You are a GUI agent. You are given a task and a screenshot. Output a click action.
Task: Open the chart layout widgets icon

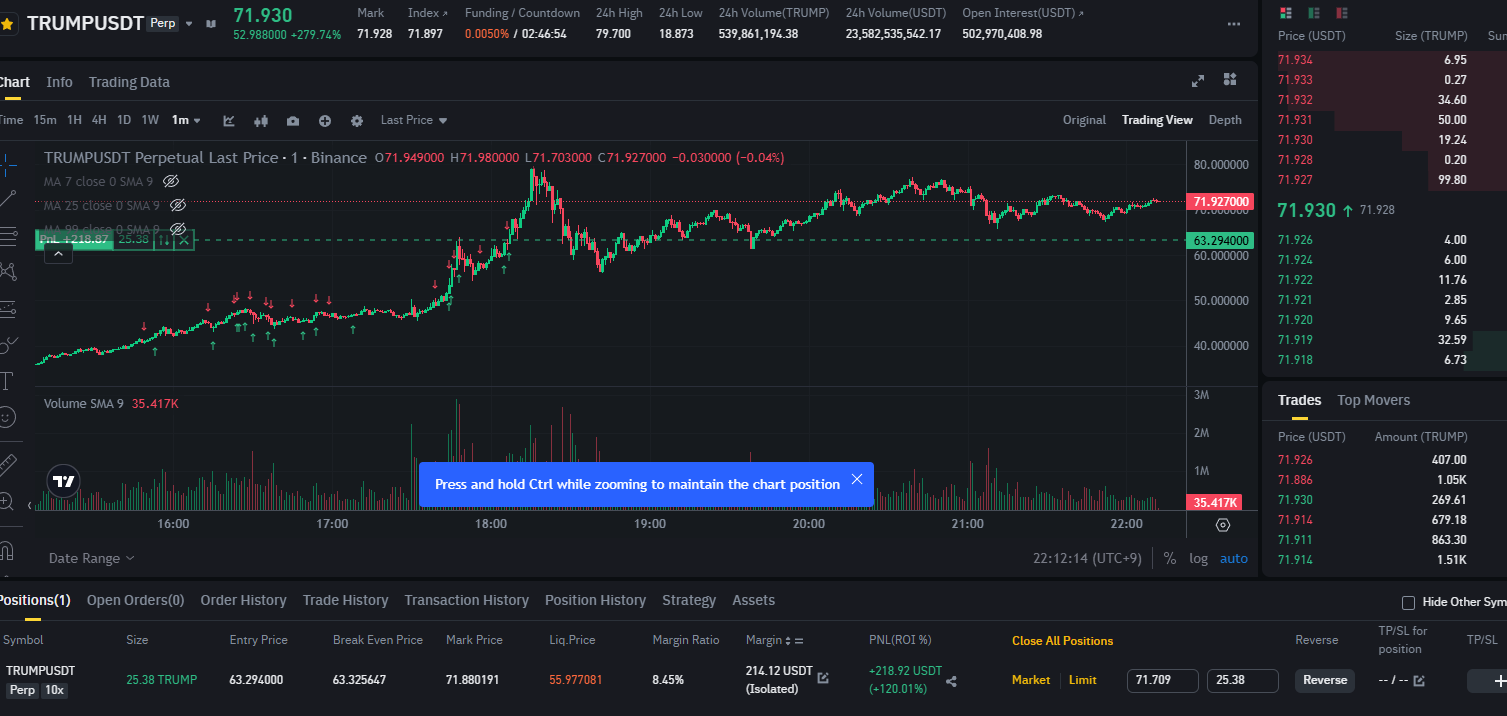(1230, 80)
